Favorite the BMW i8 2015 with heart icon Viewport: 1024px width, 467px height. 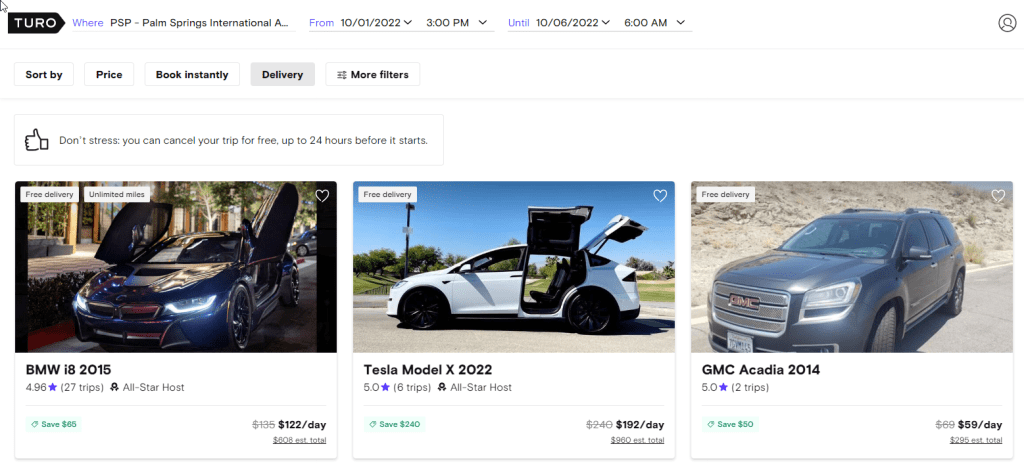(x=322, y=196)
